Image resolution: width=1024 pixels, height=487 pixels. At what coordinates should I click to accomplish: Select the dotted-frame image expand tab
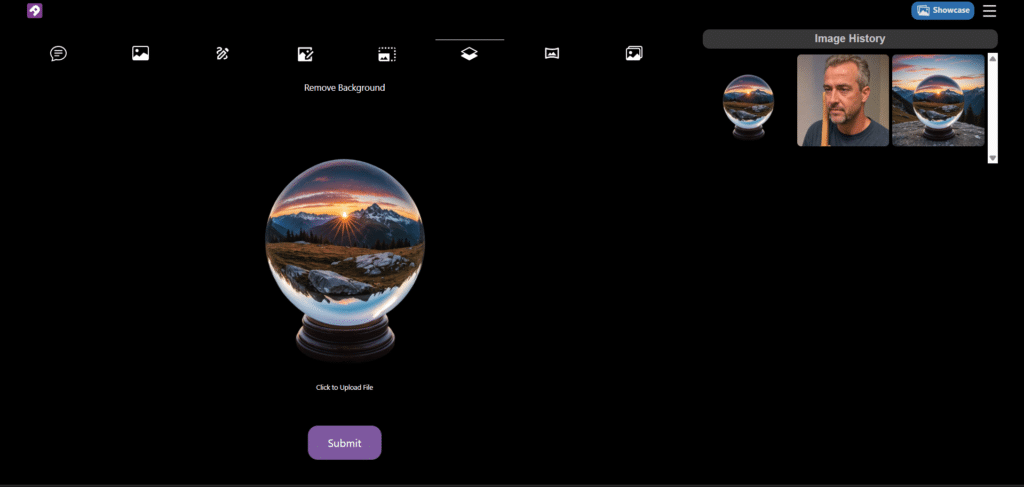(x=387, y=54)
